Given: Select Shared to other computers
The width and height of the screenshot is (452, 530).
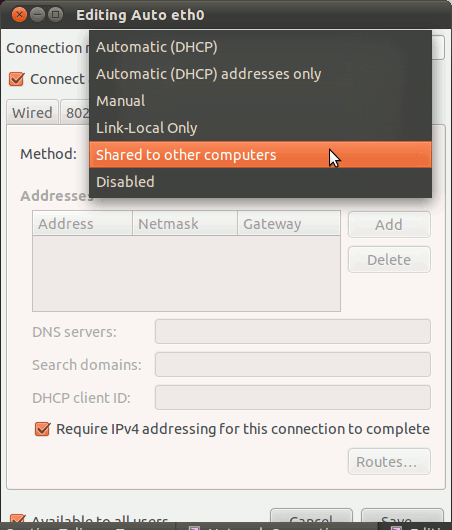Looking at the screenshot, I should point(260,155).
